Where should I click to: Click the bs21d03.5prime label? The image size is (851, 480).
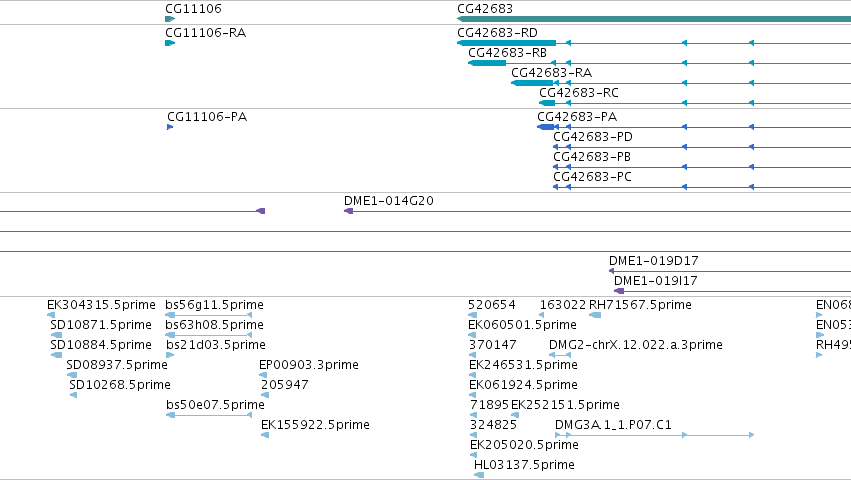(x=216, y=345)
